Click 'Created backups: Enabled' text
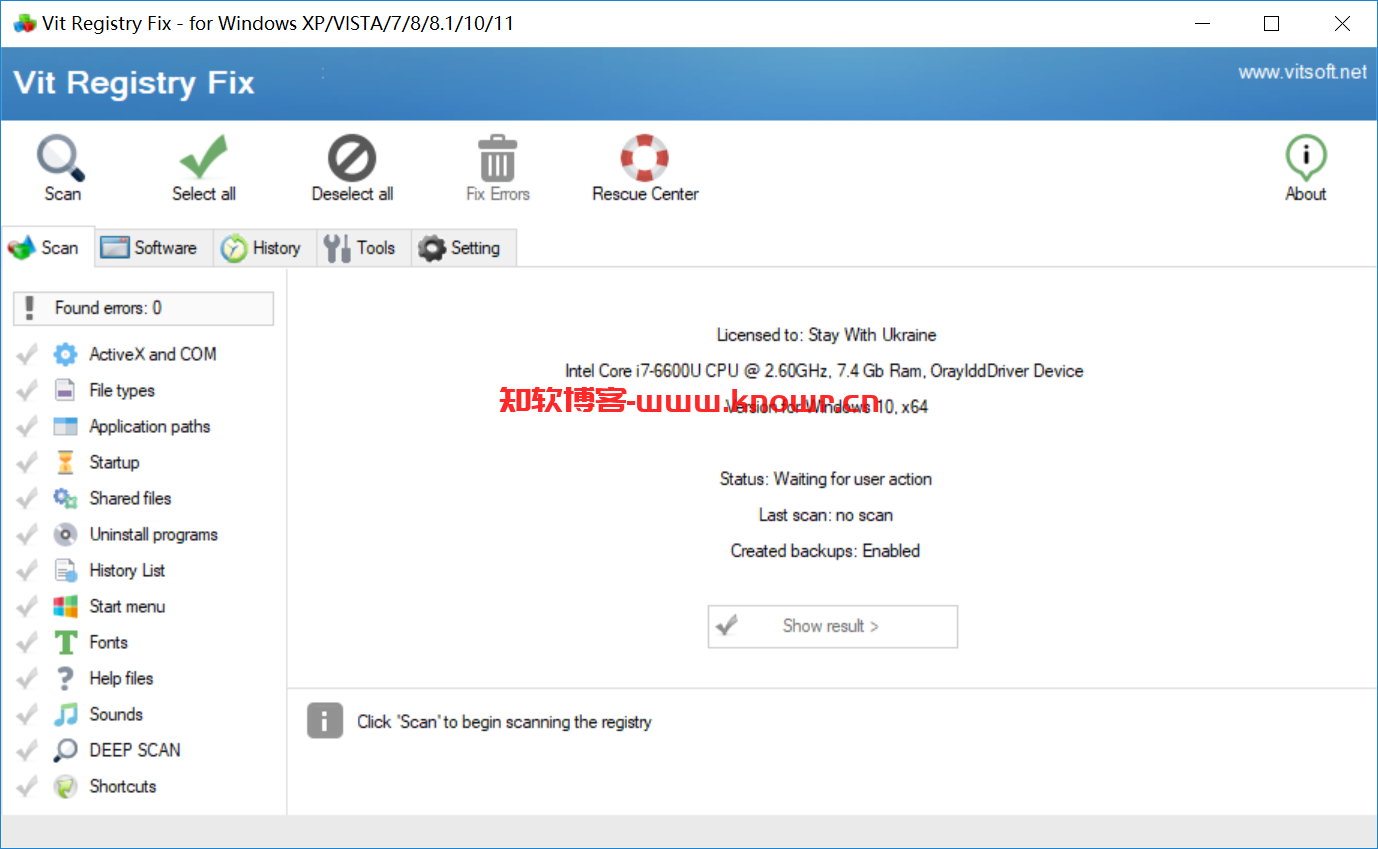This screenshot has width=1378, height=849. (825, 551)
